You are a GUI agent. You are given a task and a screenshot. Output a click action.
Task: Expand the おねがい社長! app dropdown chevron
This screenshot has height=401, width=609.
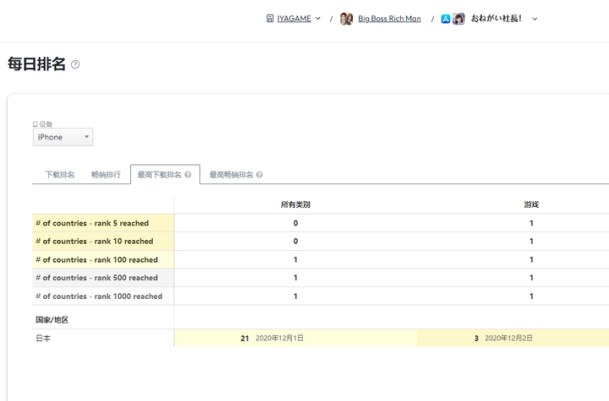point(534,19)
